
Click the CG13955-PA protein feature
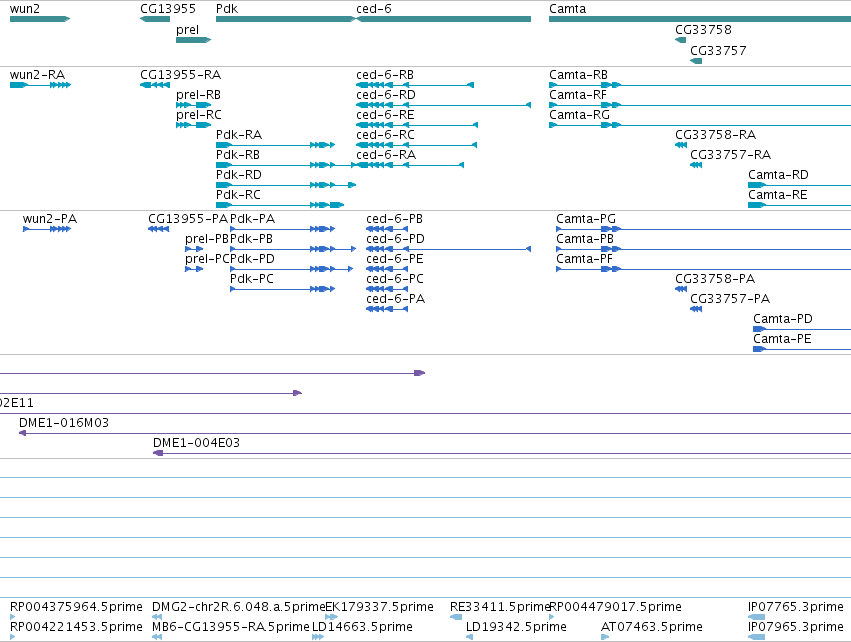(x=158, y=229)
